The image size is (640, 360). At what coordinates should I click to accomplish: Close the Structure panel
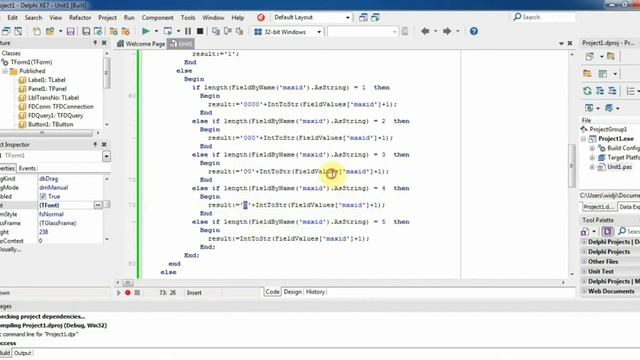coord(104,43)
